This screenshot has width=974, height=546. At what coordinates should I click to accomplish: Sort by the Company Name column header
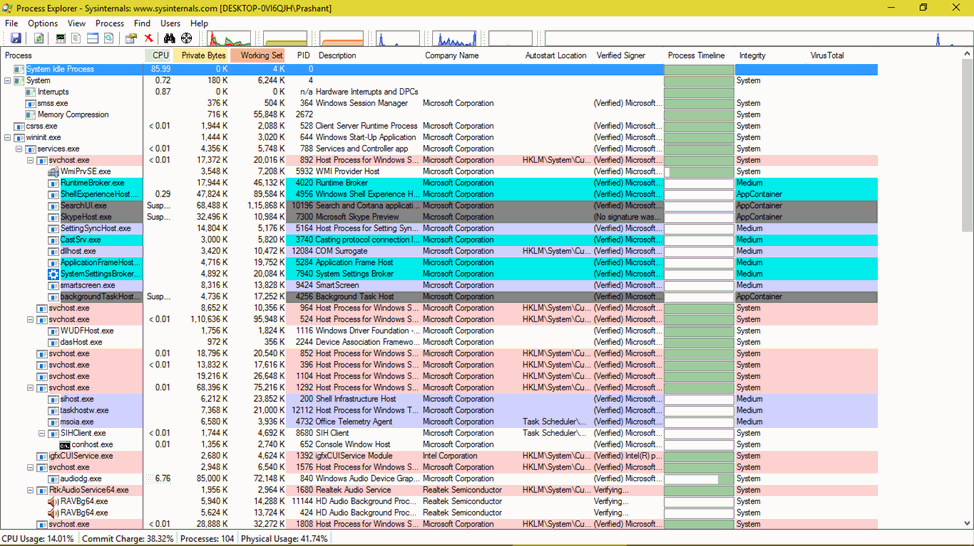pos(451,56)
